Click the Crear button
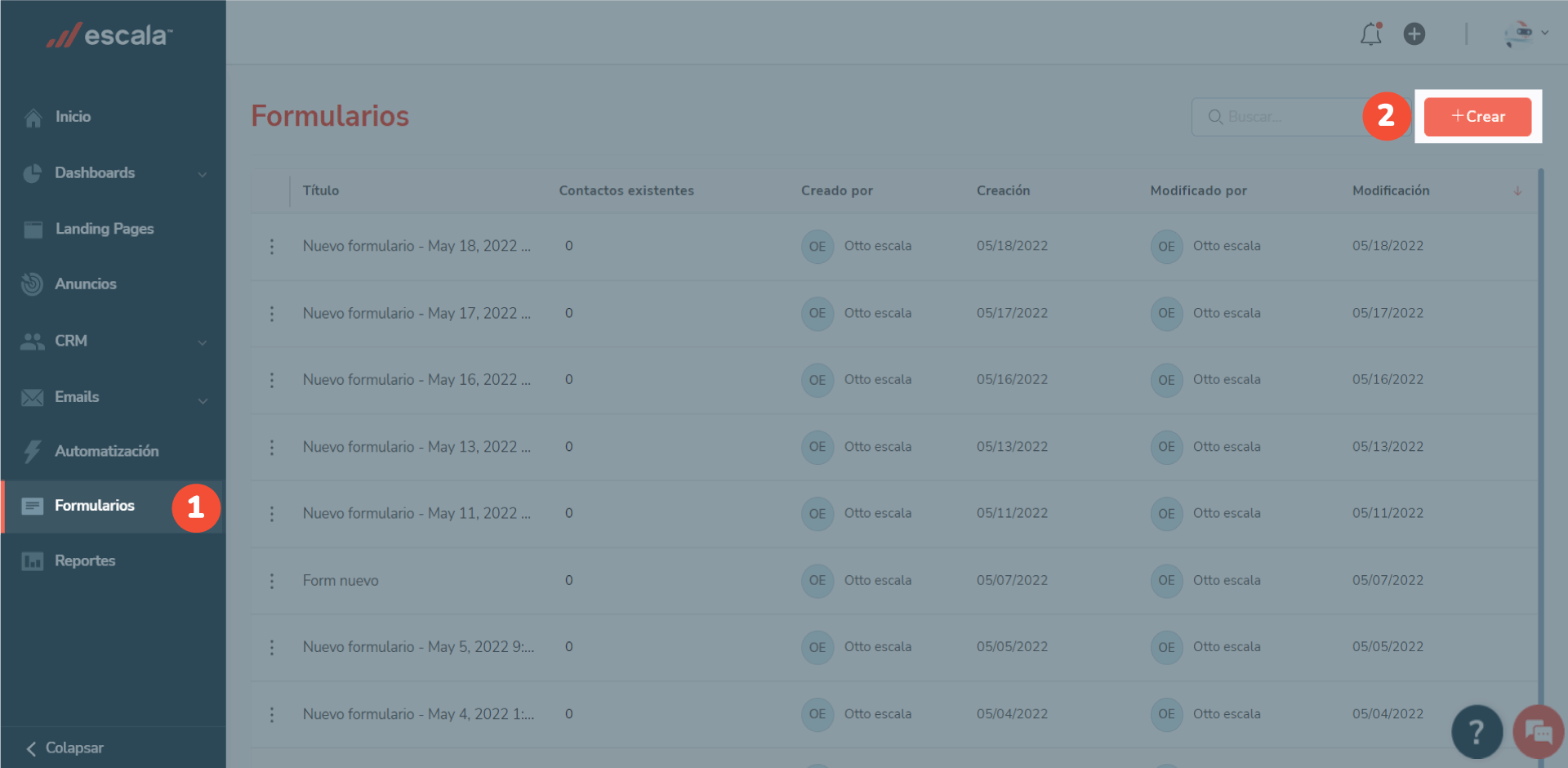Viewport: 1568px width, 768px height. [1477, 117]
